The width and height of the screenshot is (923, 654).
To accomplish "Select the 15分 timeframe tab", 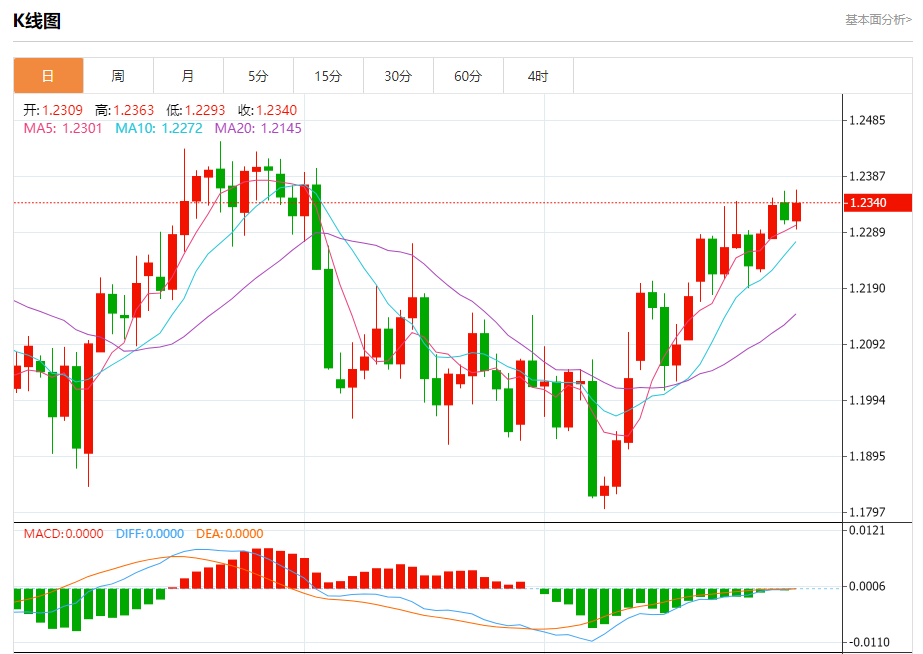I will [328, 76].
